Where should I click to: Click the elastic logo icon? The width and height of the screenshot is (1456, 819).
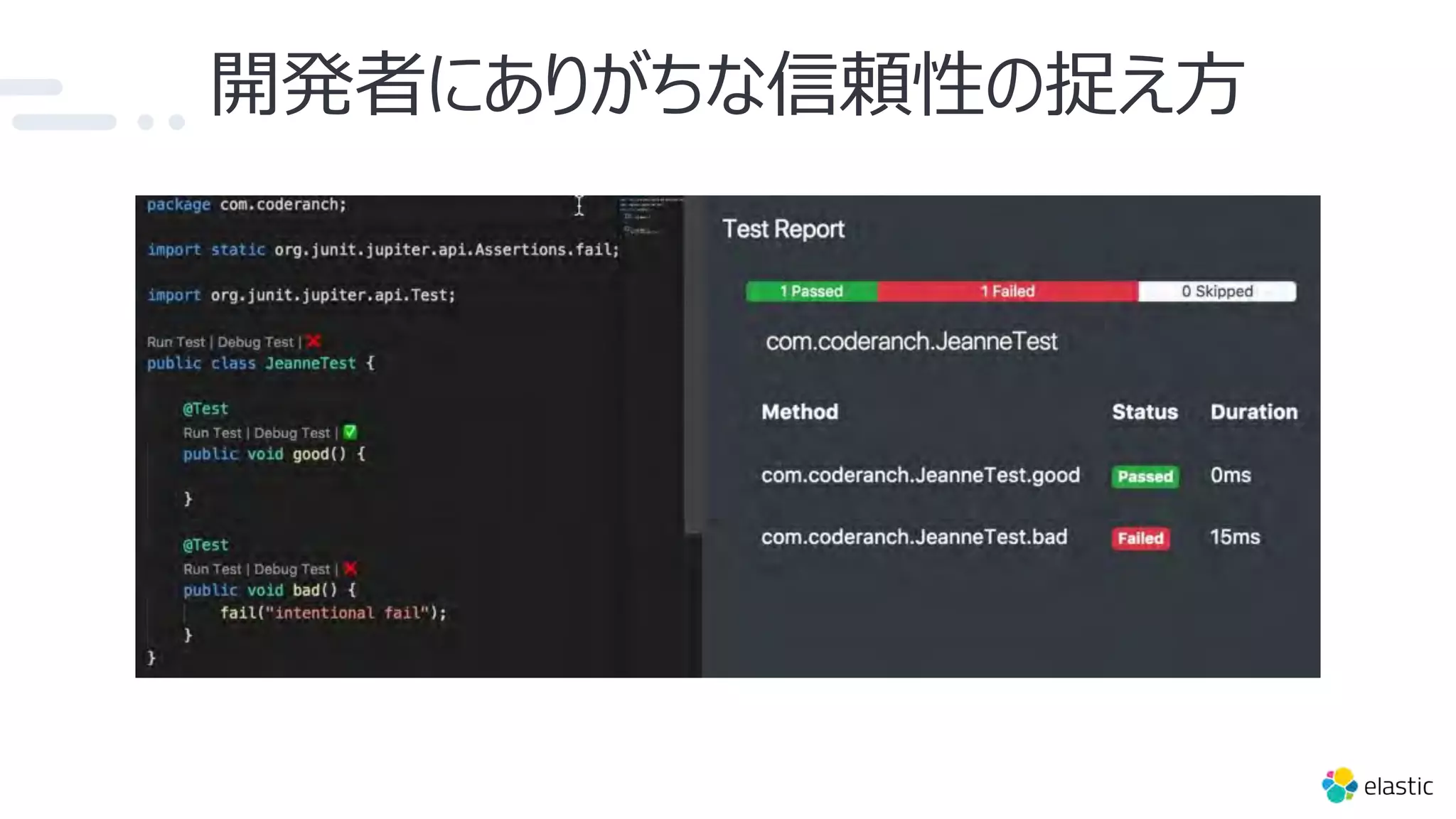tap(1339, 785)
